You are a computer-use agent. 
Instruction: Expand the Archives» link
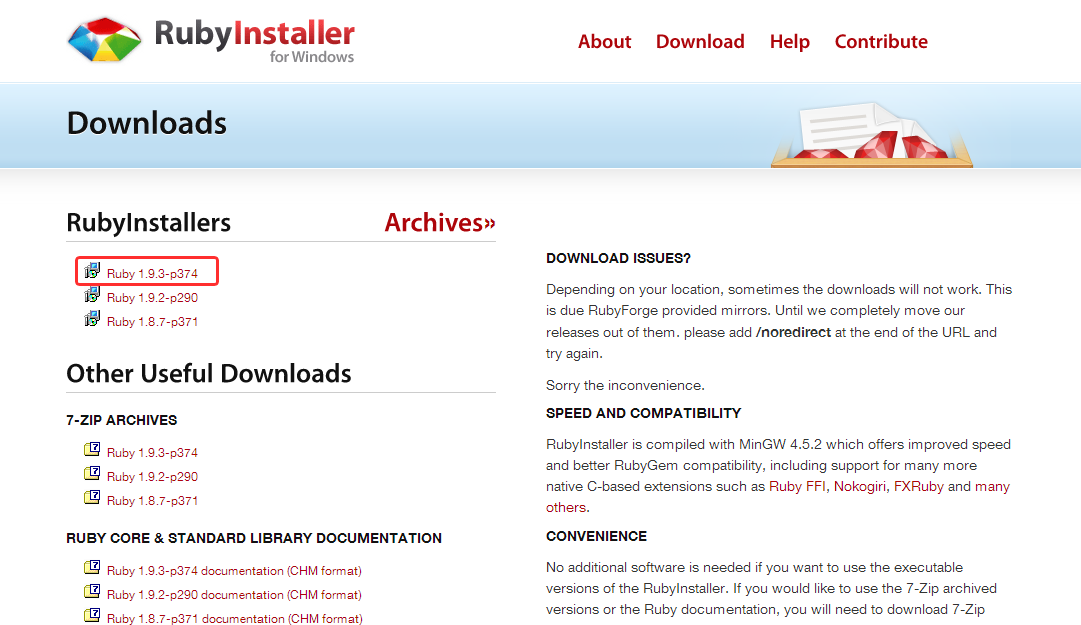(440, 223)
